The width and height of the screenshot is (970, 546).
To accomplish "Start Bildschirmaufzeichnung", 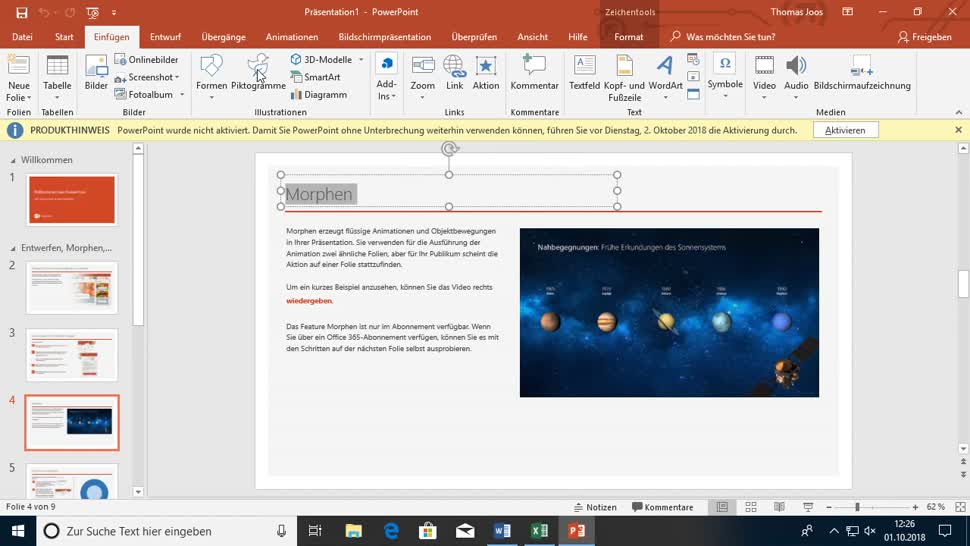I will (x=862, y=73).
